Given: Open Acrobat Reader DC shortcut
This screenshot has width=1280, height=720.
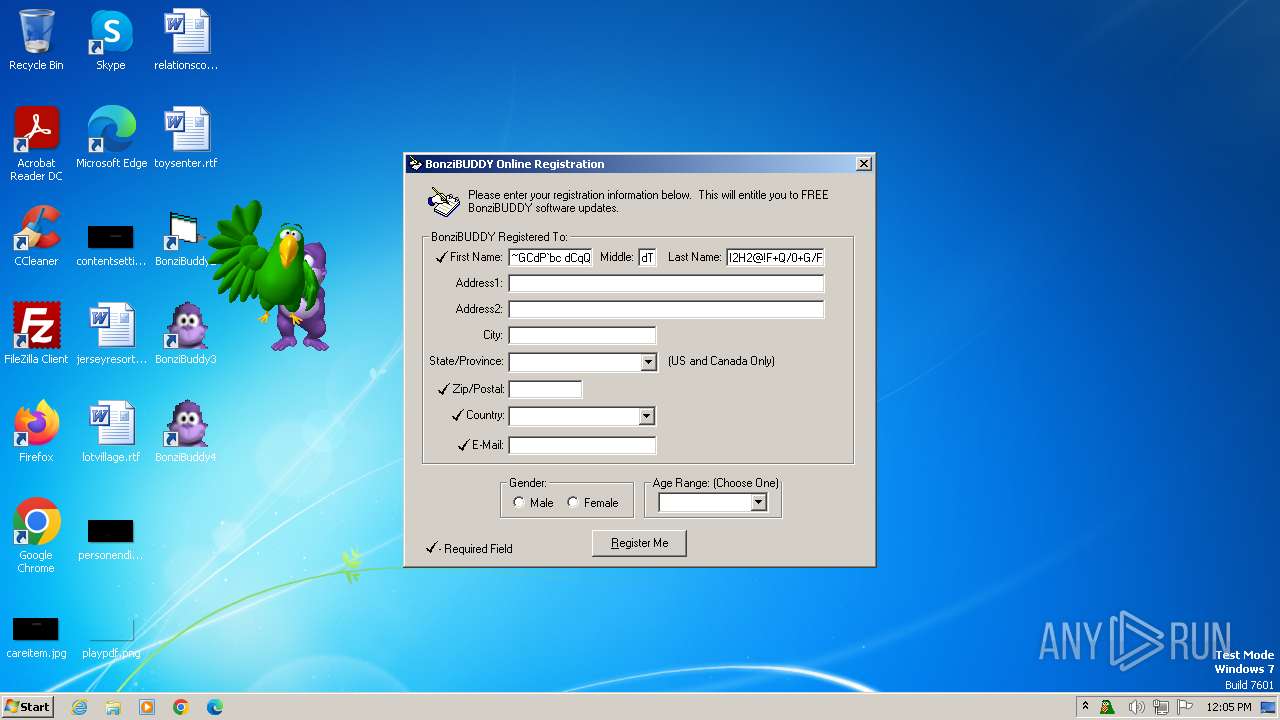Looking at the screenshot, I should coord(36,143).
